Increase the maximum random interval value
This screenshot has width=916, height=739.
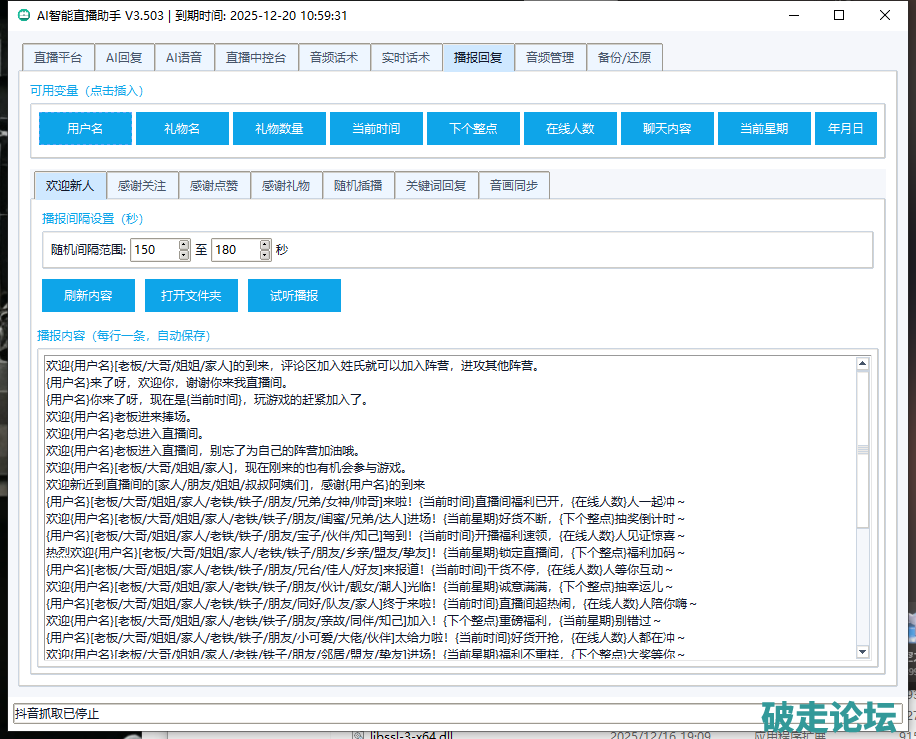265,244
